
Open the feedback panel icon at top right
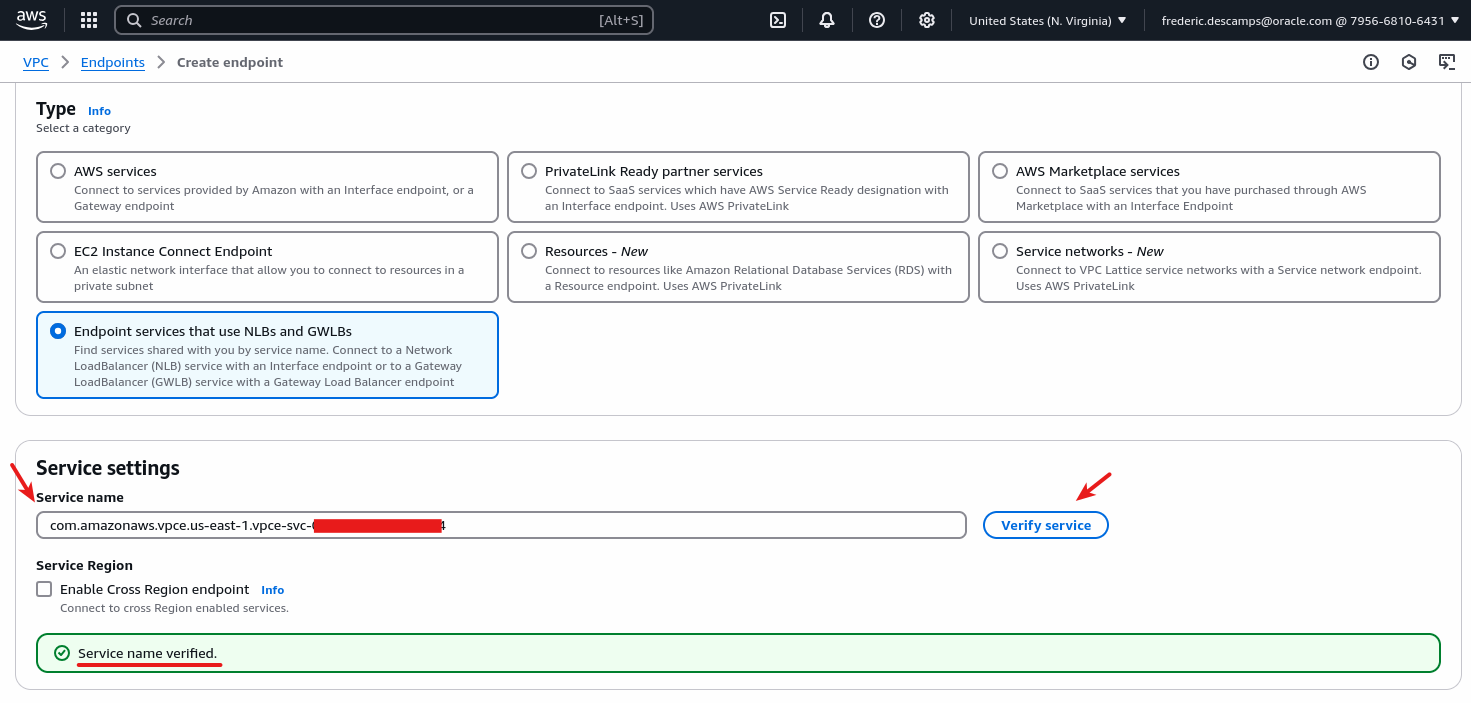tap(1447, 61)
